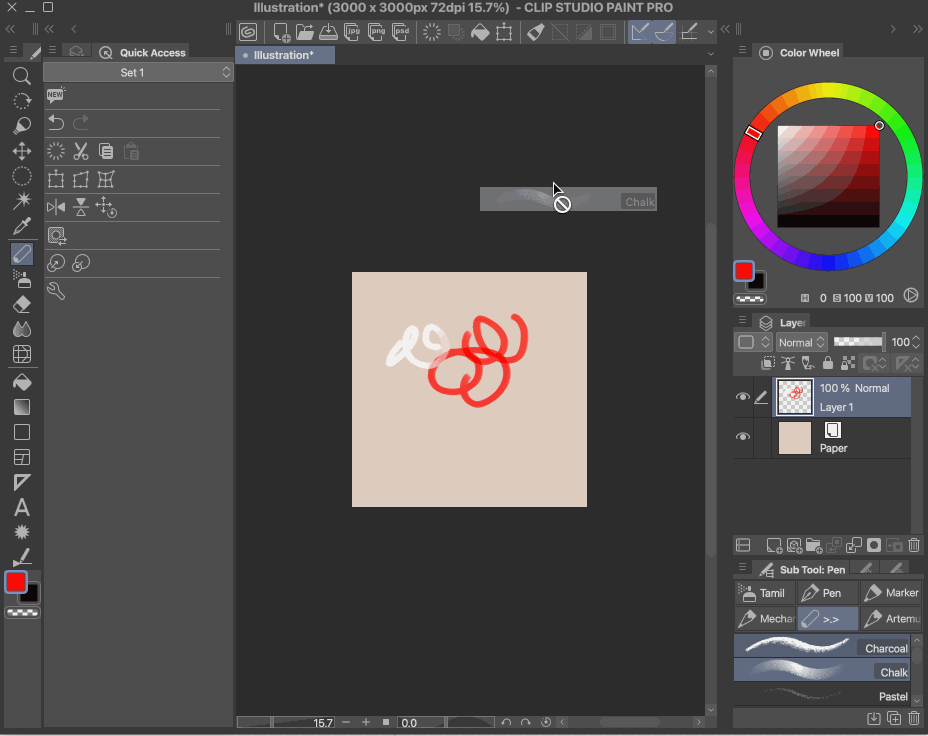The image size is (928, 736).
Task: Toggle Snap to Grid icon
Action: click(689, 32)
